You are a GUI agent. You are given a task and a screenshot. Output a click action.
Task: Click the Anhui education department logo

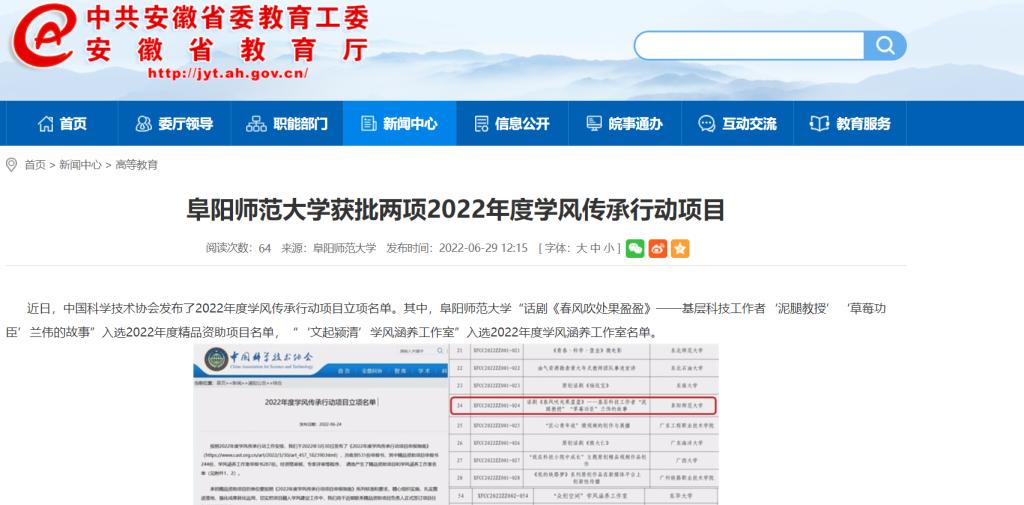[x=40, y=42]
